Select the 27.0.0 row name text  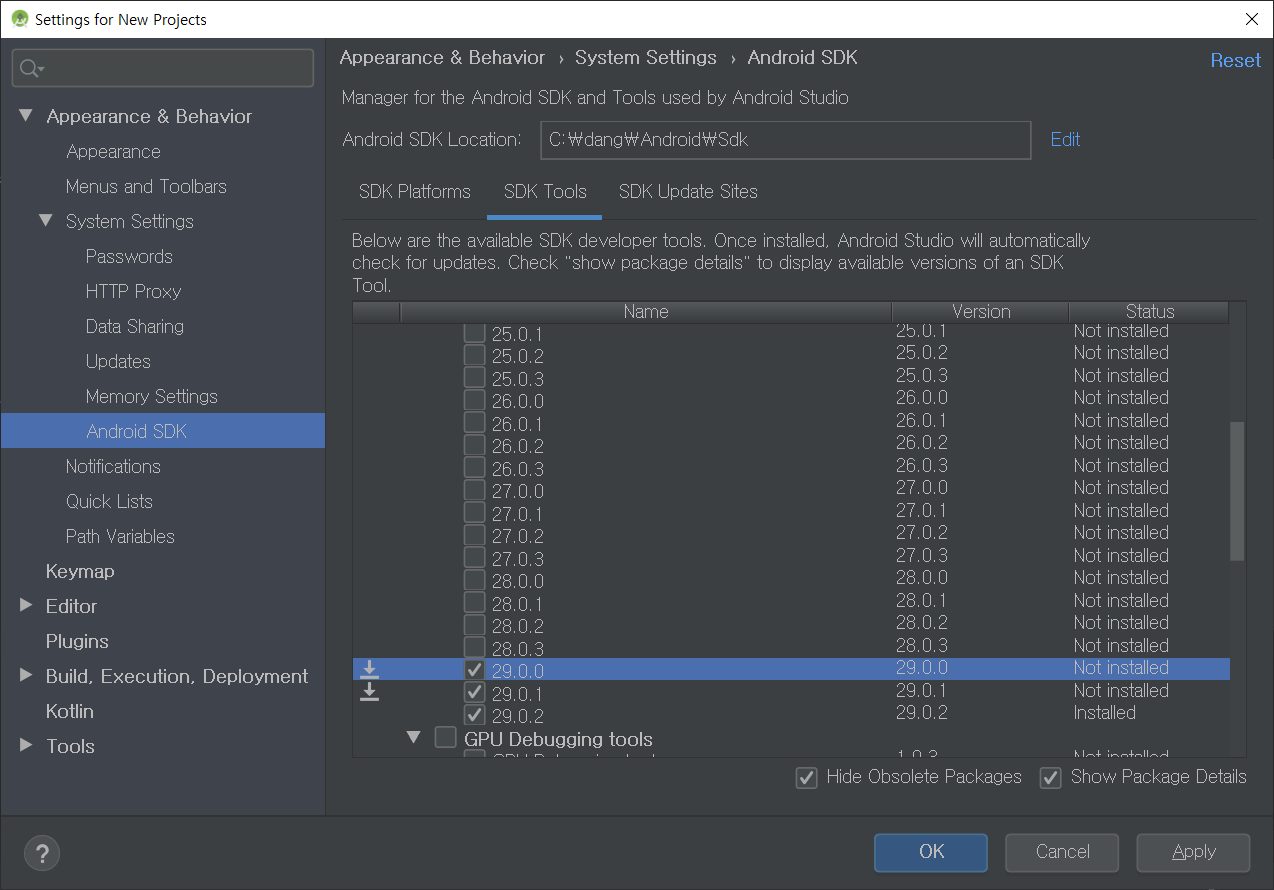(x=518, y=491)
